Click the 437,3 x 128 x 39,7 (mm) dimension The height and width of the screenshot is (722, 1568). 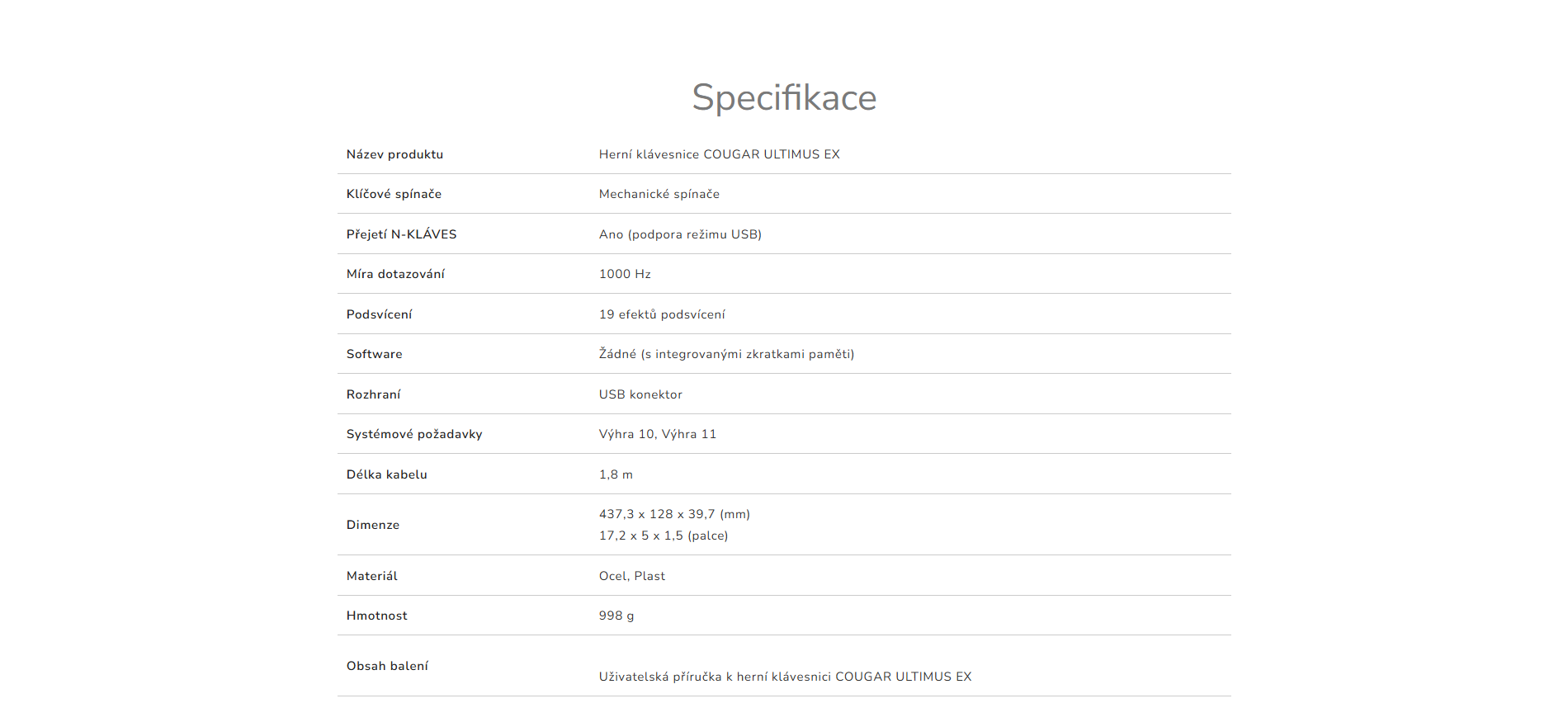click(674, 514)
